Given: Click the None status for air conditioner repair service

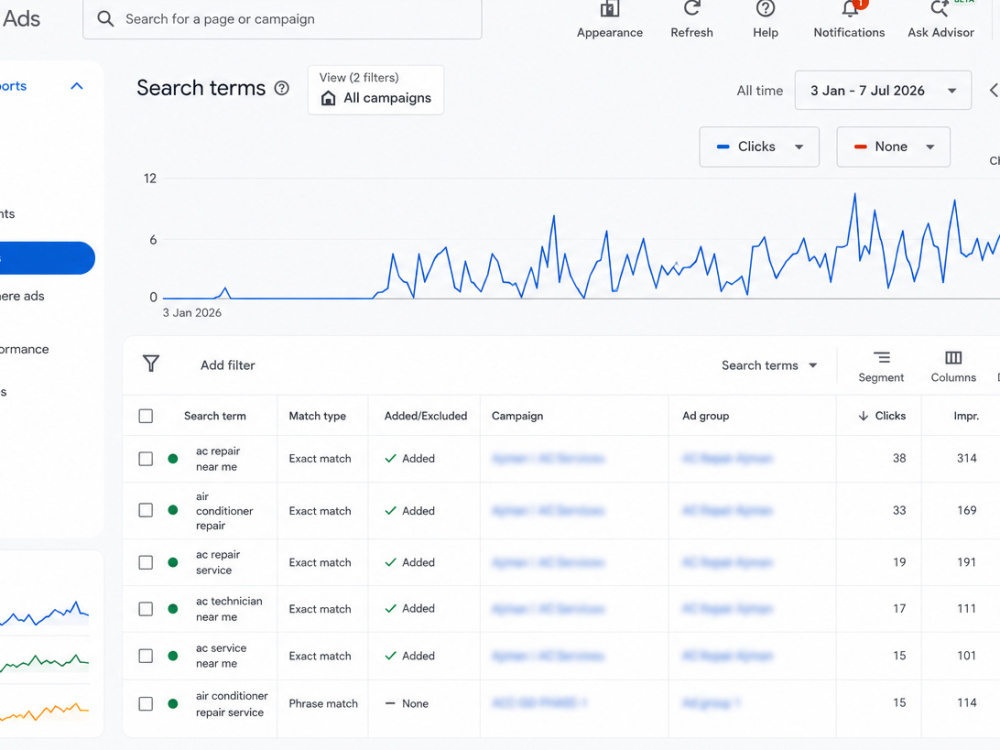Looking at the screenshot, I should pyautogui.click(x=407, y=703).
